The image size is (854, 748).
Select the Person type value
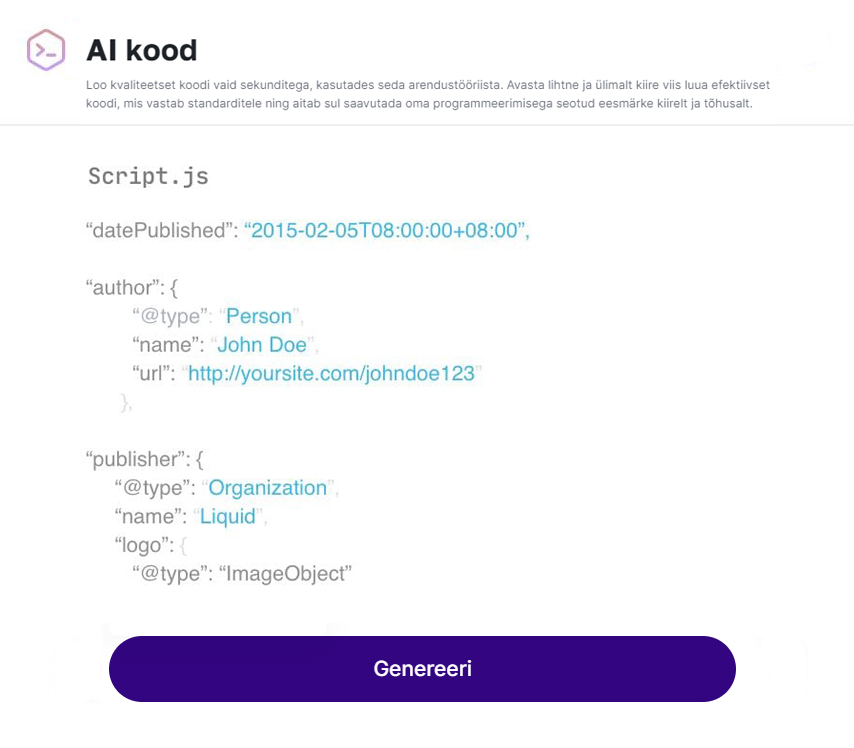259,316
